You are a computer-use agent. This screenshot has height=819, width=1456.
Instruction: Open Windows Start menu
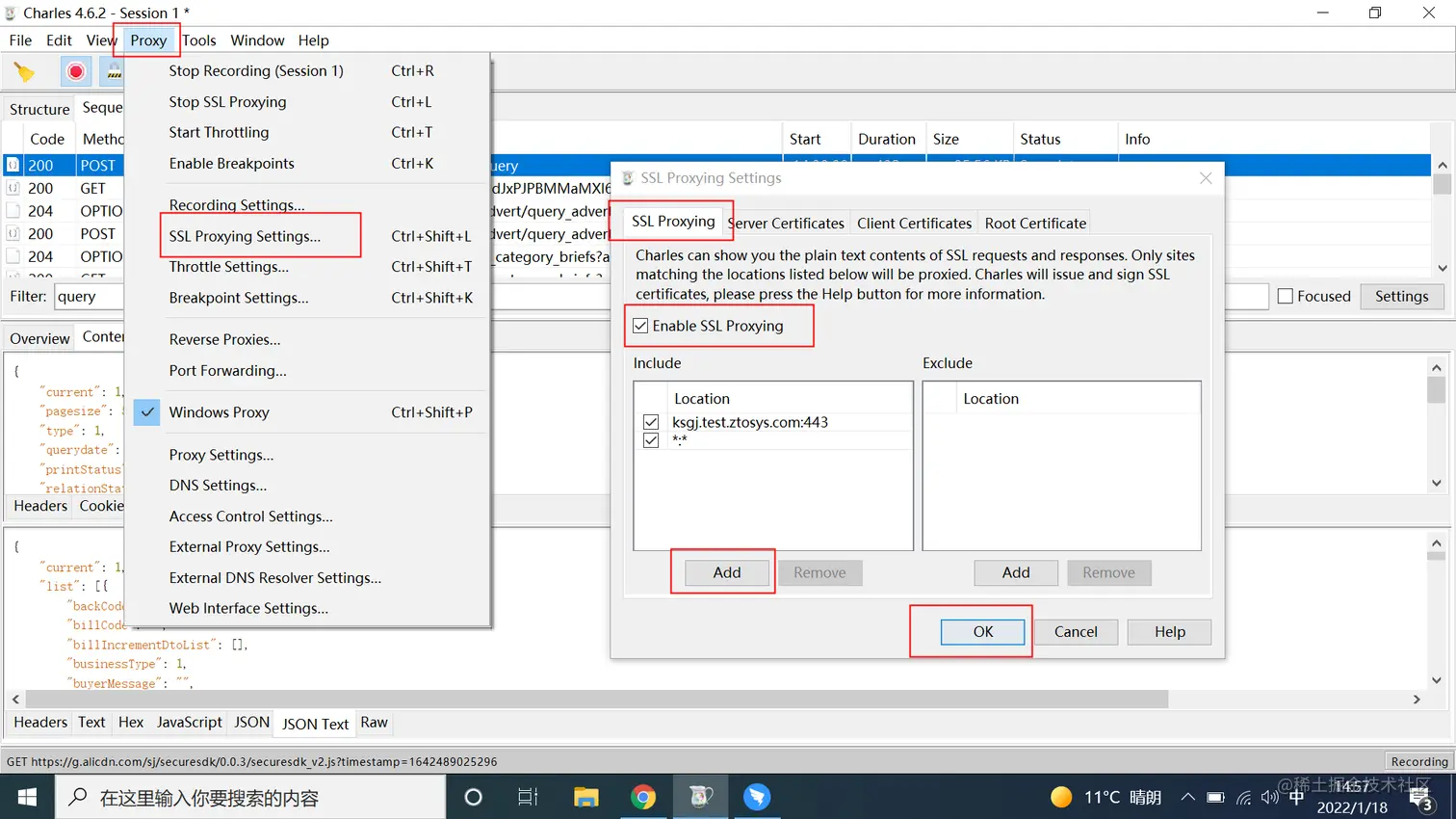[x=27, y=797]
